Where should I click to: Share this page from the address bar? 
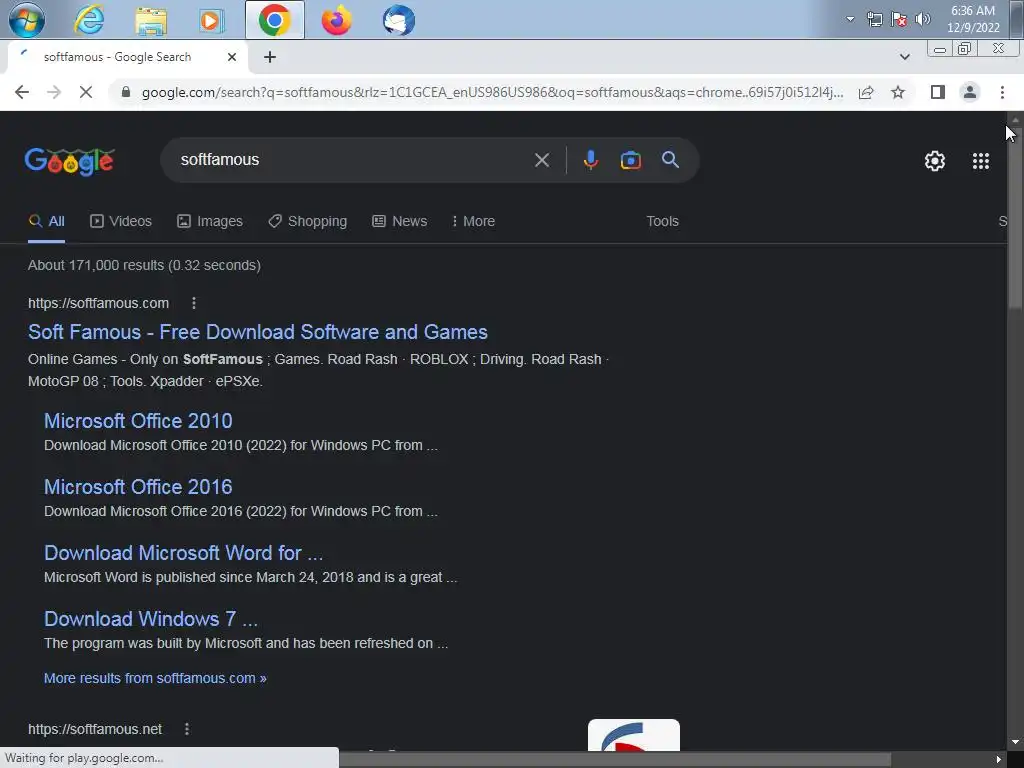(866, 92)
